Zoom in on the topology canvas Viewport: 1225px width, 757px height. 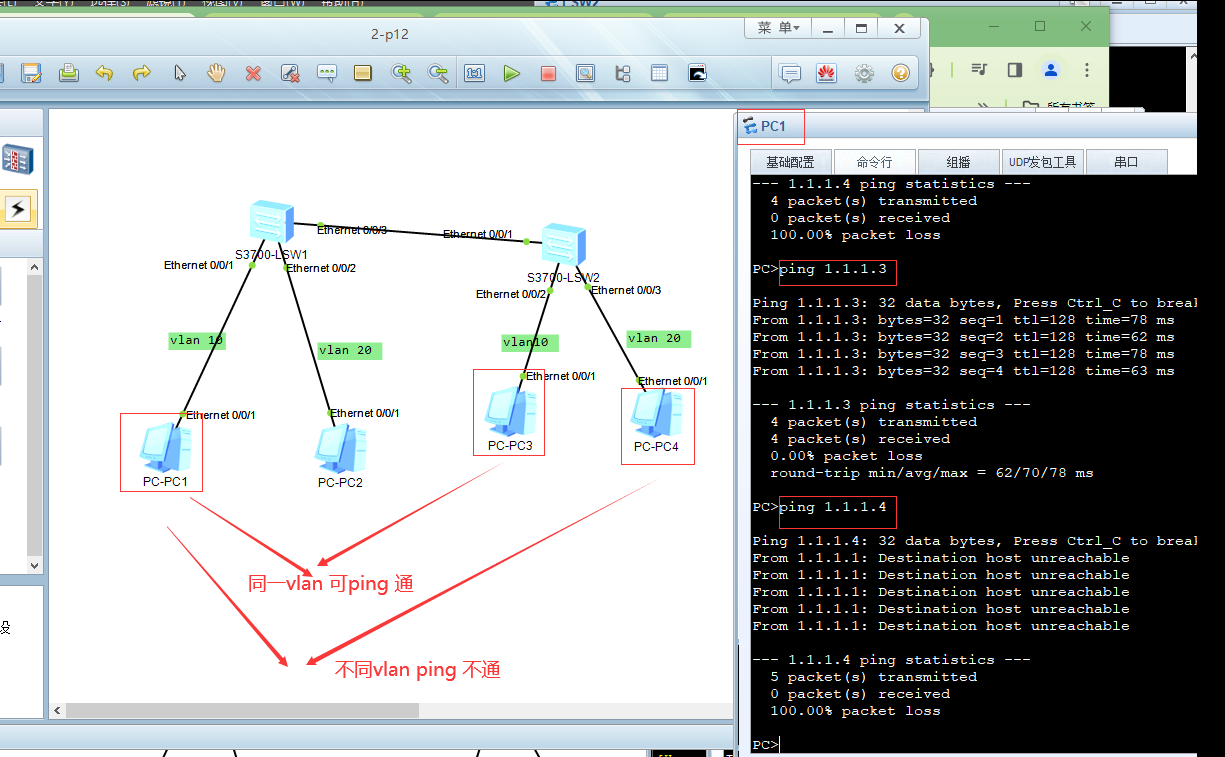point(401,73)
